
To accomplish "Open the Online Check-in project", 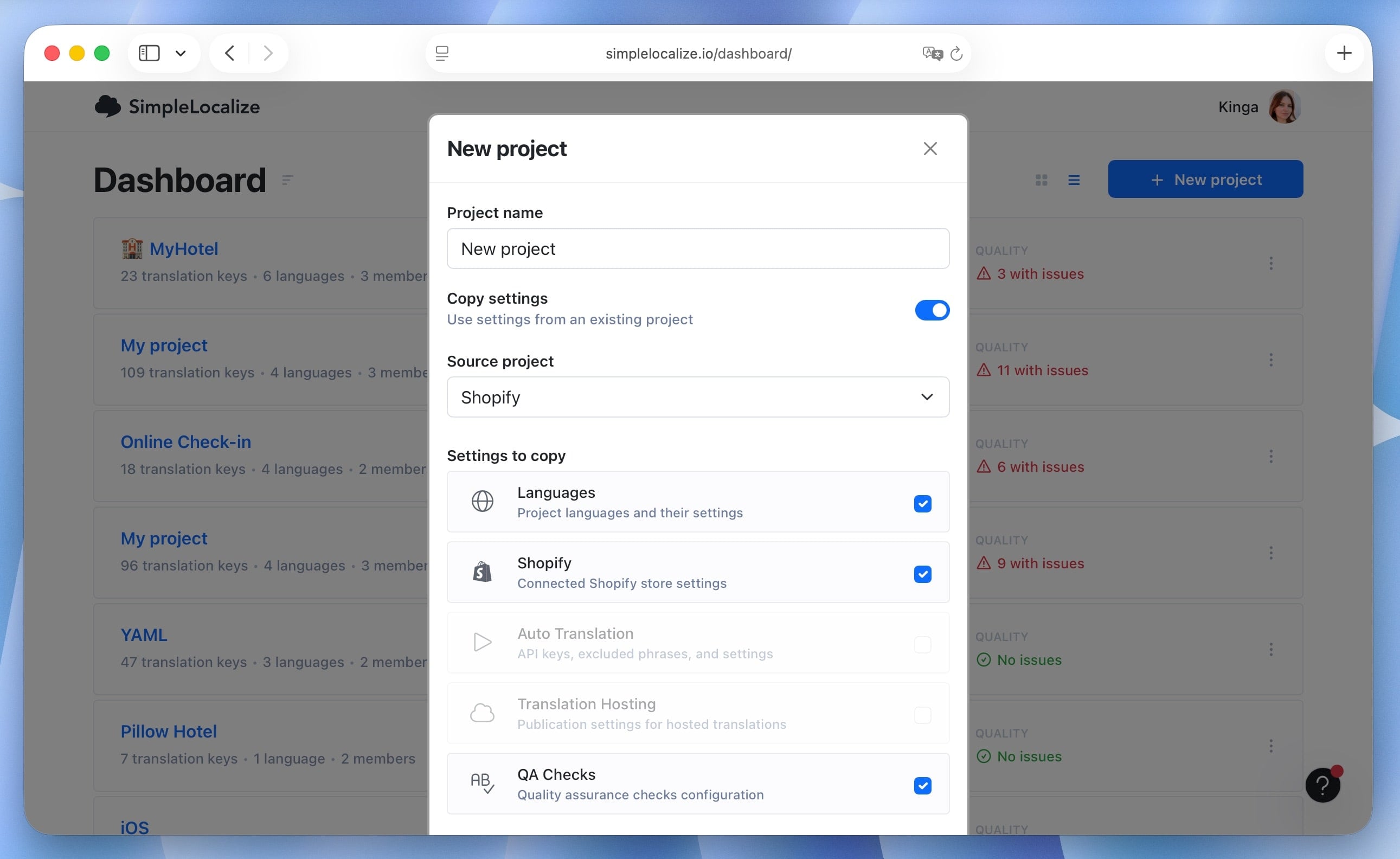I will tap(185, 441).
